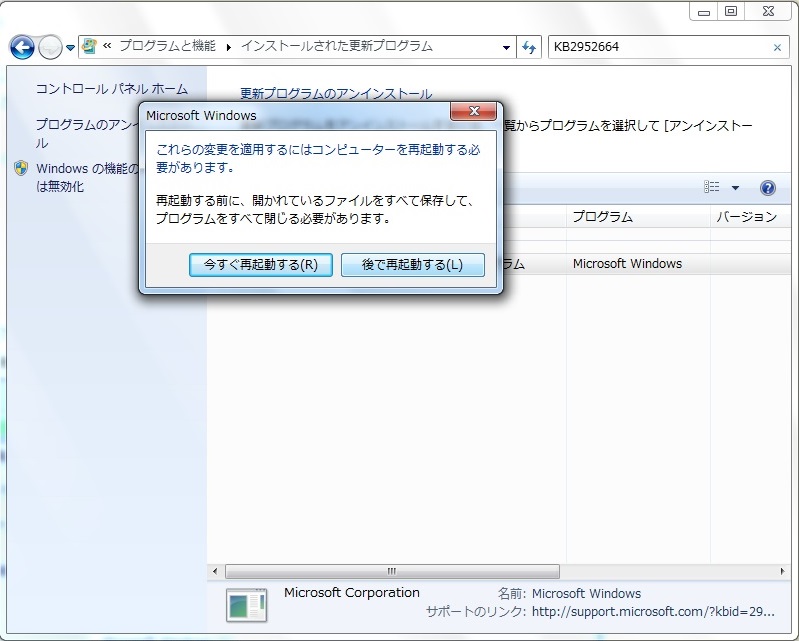Expand the breadcrumb arrow after プログラムと機能
The image size is (799, 641).
229,47
